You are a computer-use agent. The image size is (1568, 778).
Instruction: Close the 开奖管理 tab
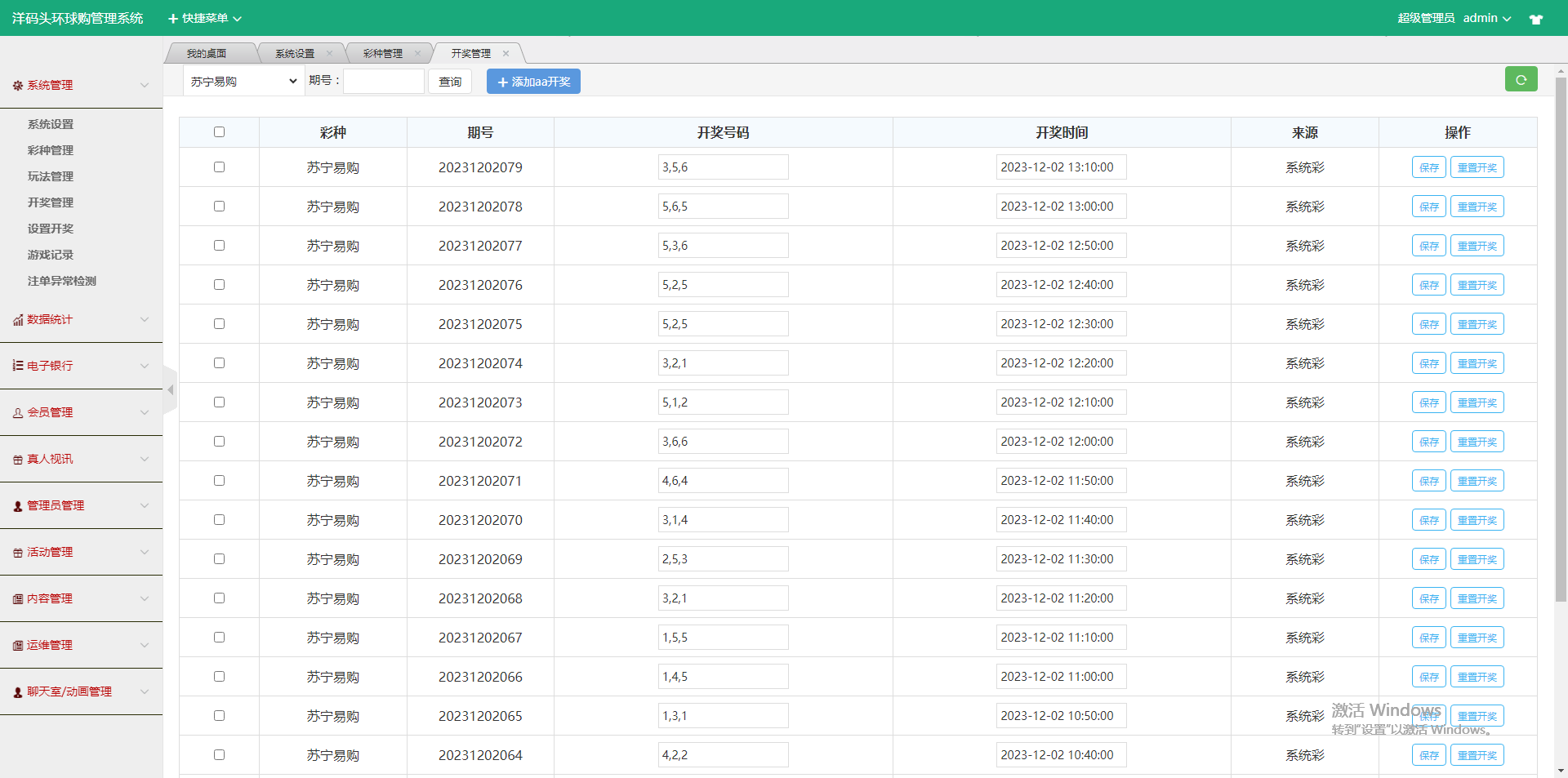(x=506, y=54)
